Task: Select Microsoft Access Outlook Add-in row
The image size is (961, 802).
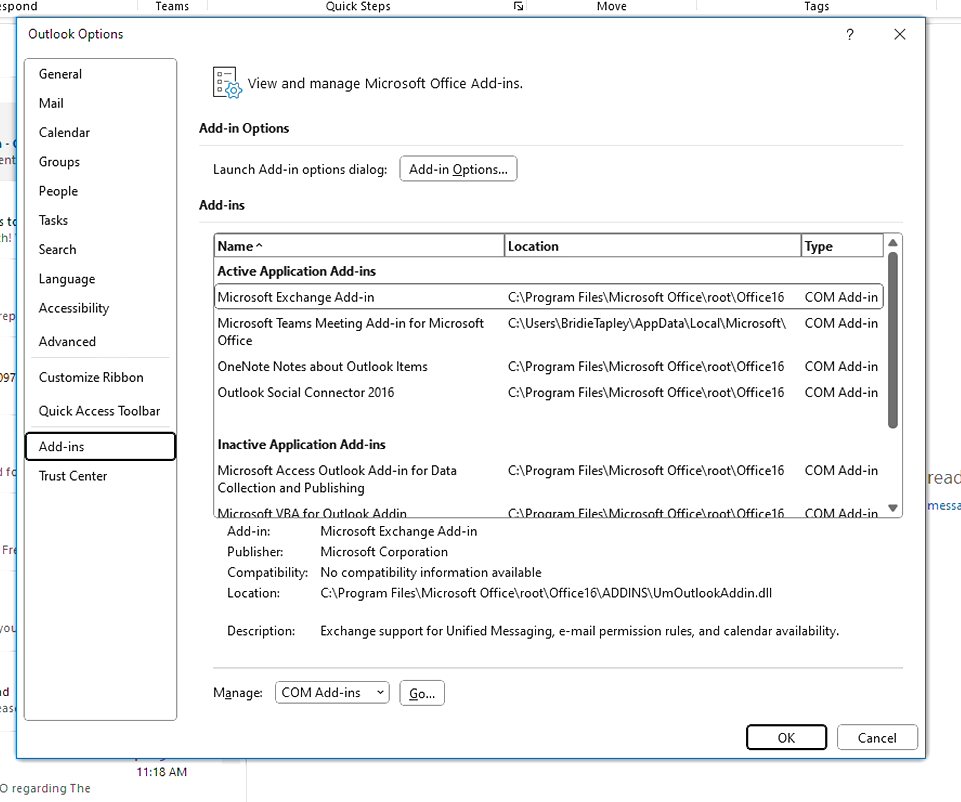Action: (549, 479)
